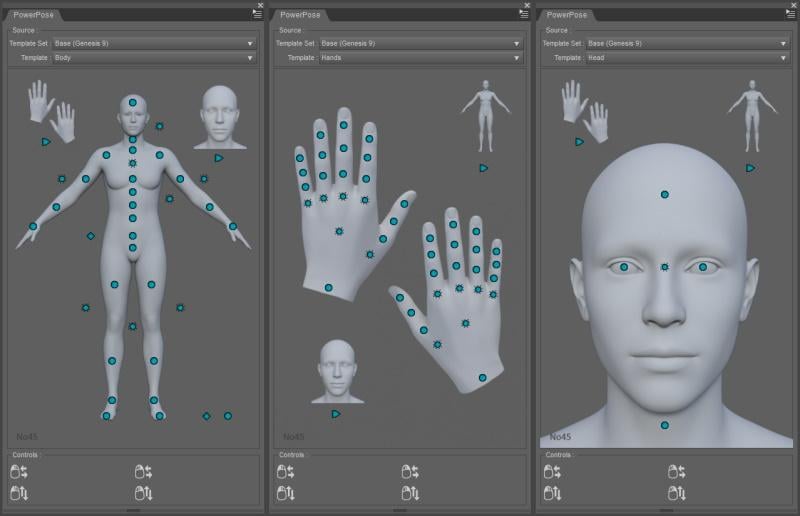The image size is (800, 516).
Task: Hands panel: open the body figure thumbnail
Action: click(x=486, y=116)
